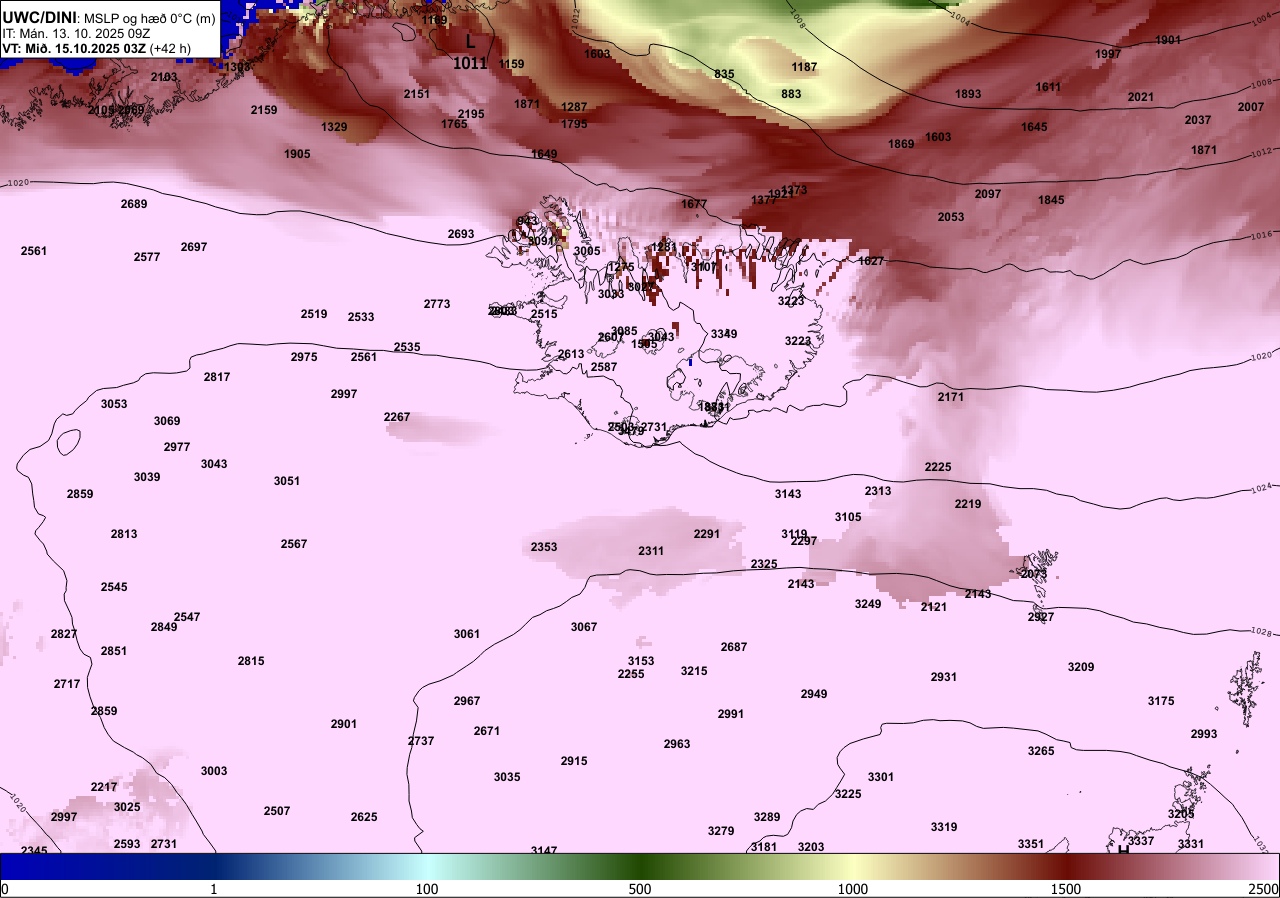Click the map value 3003
Screen dimensions: 1280x898
[x=214, y=771]
